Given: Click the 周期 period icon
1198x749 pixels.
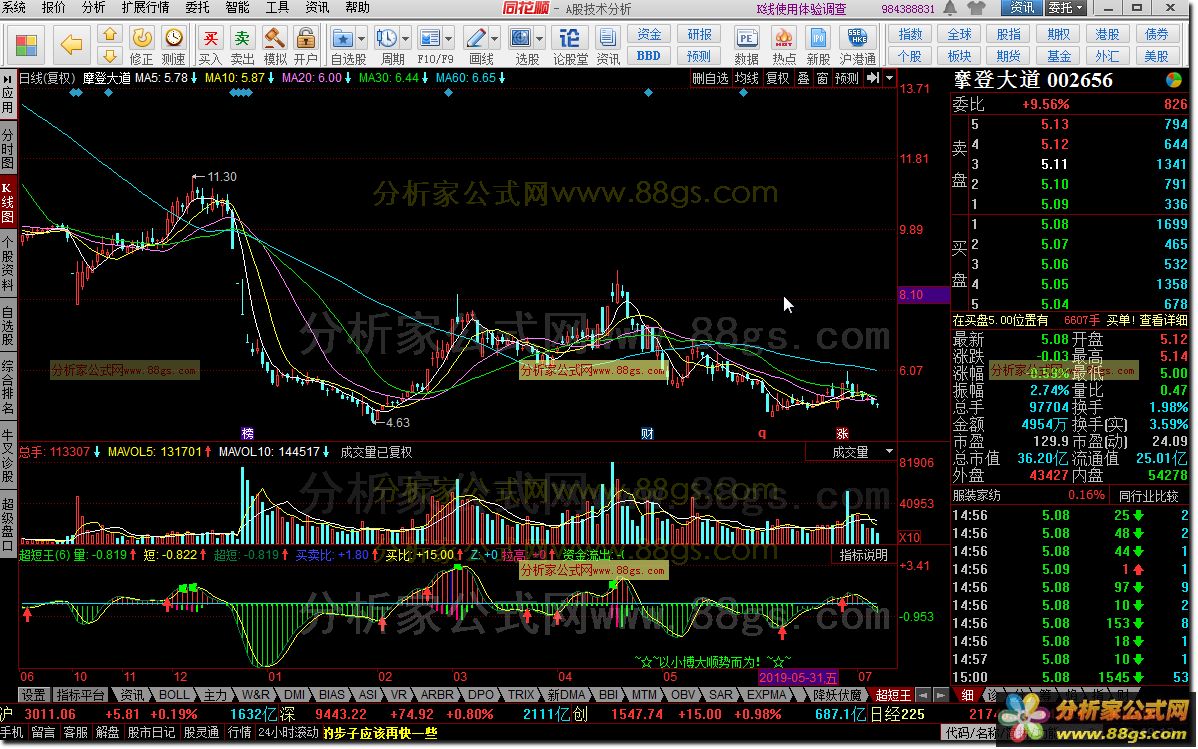Looking at the screenshot, I should point(387,38).
